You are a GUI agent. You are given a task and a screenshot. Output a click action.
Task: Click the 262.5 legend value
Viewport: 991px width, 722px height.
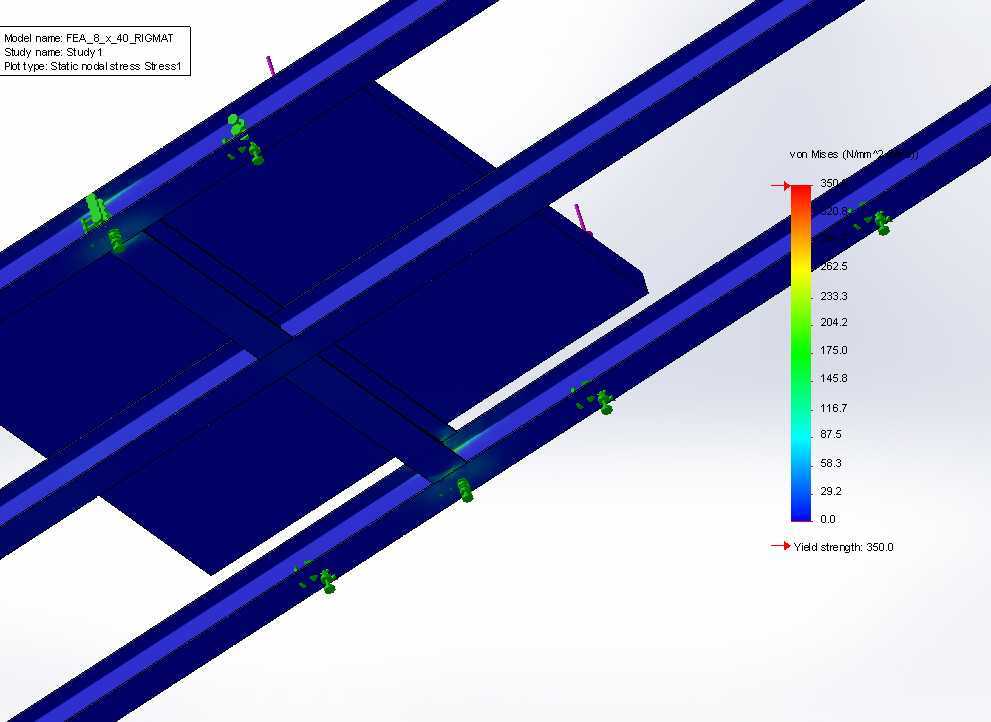coord(834,266)
